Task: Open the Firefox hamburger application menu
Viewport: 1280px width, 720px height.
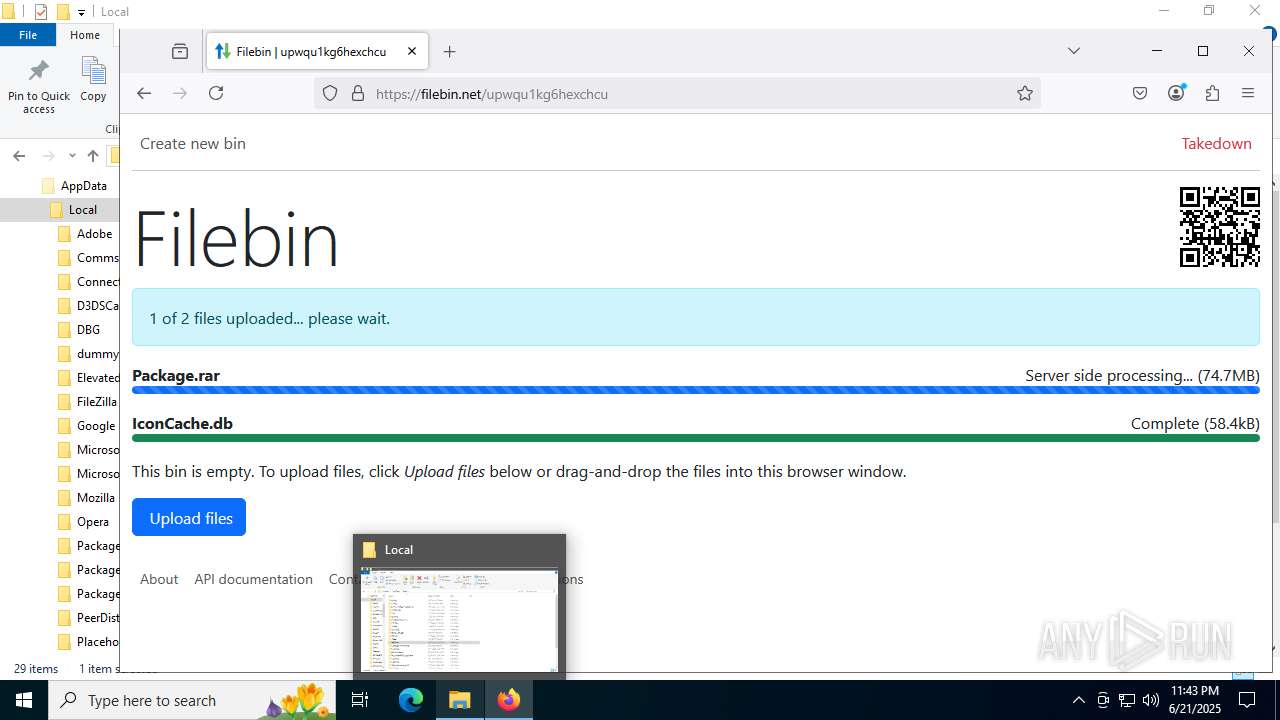Action: (1248, 93)
